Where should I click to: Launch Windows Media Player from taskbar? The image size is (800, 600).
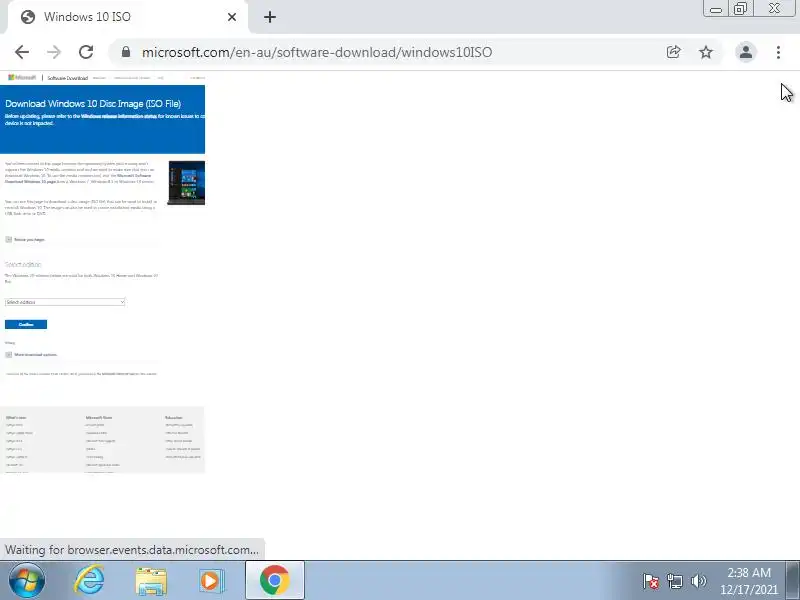tap(210, 581)
